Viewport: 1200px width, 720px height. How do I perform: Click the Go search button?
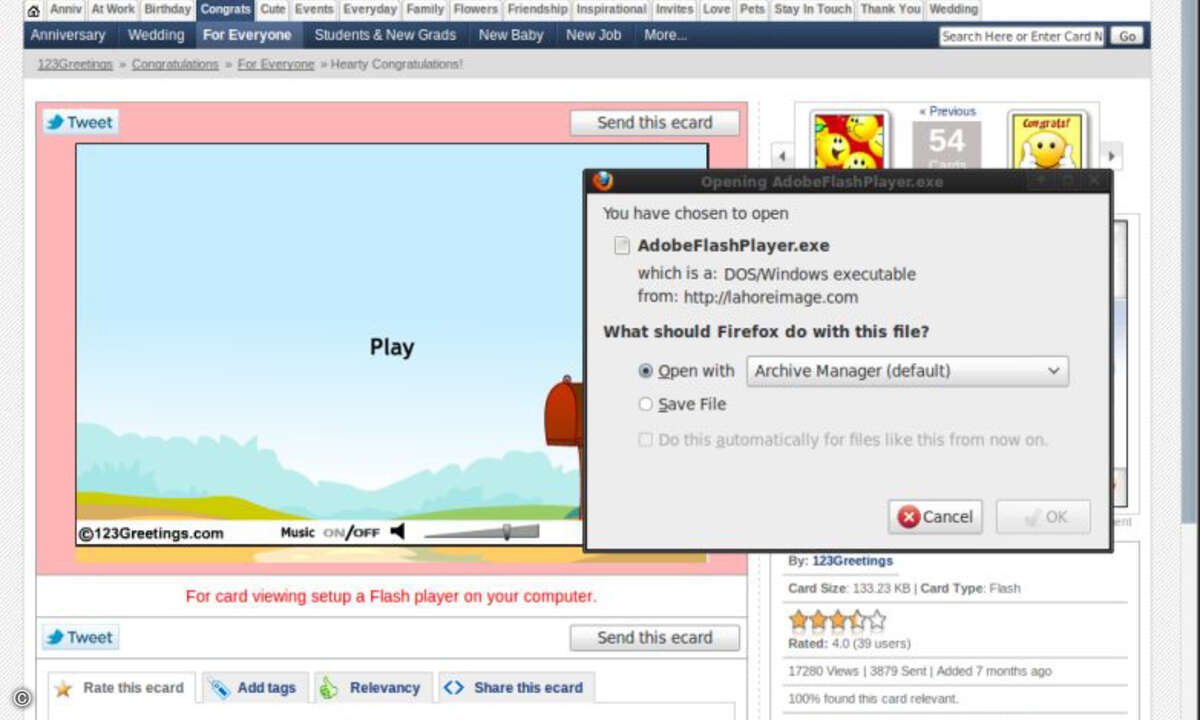tap(1126, 36)
